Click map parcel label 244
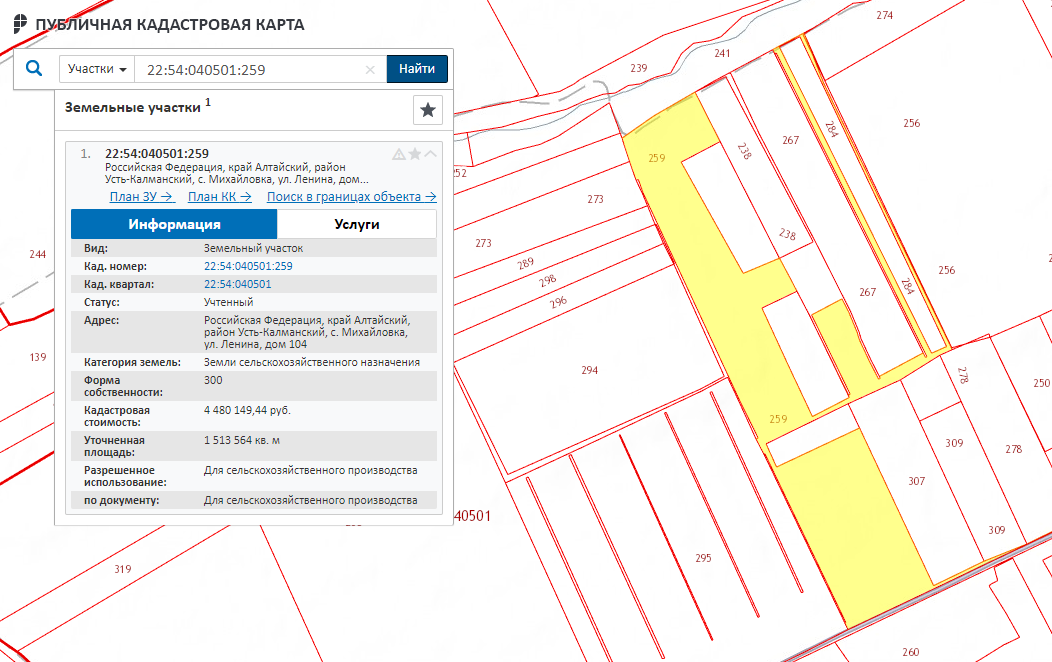The image size is (1052, 662). pos(38,254)
